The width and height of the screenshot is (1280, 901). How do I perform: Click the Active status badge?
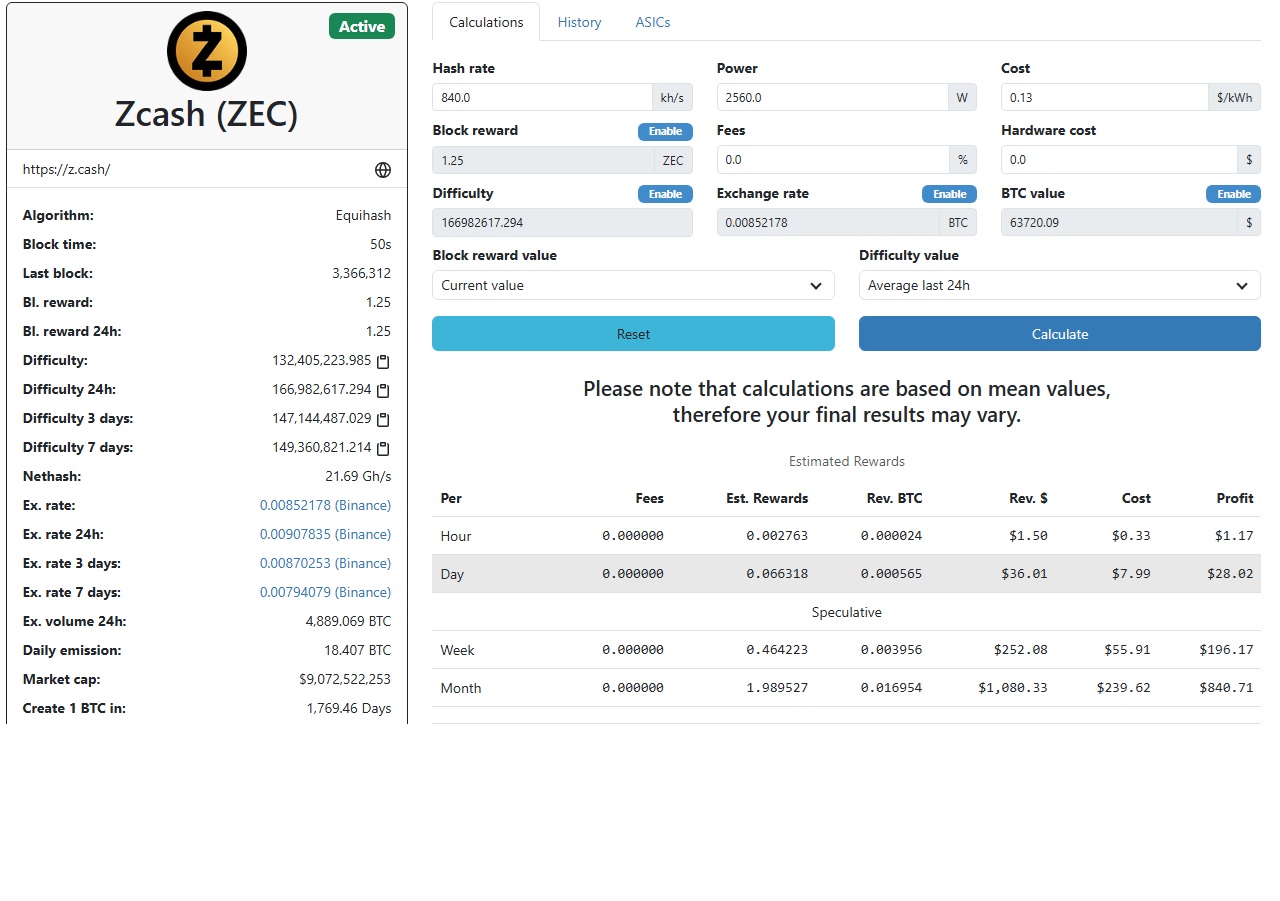362,27
